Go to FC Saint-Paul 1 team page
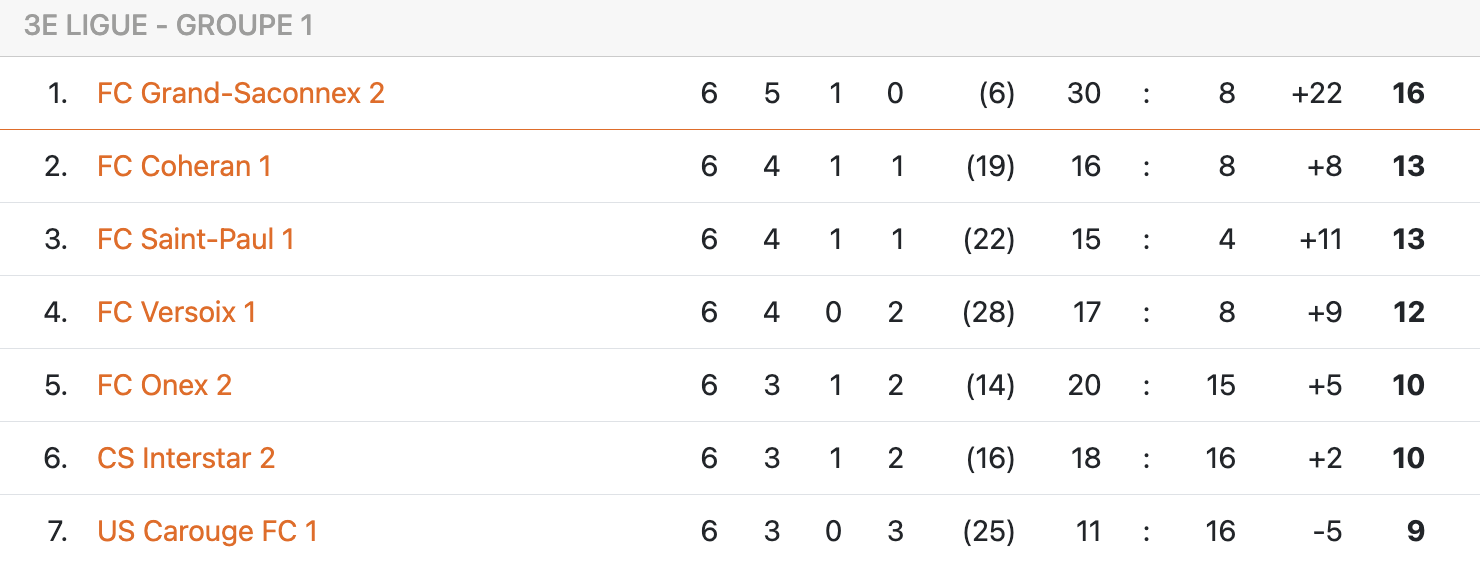The width and height of the screenshot is (1480, 564). pos(196,239)
